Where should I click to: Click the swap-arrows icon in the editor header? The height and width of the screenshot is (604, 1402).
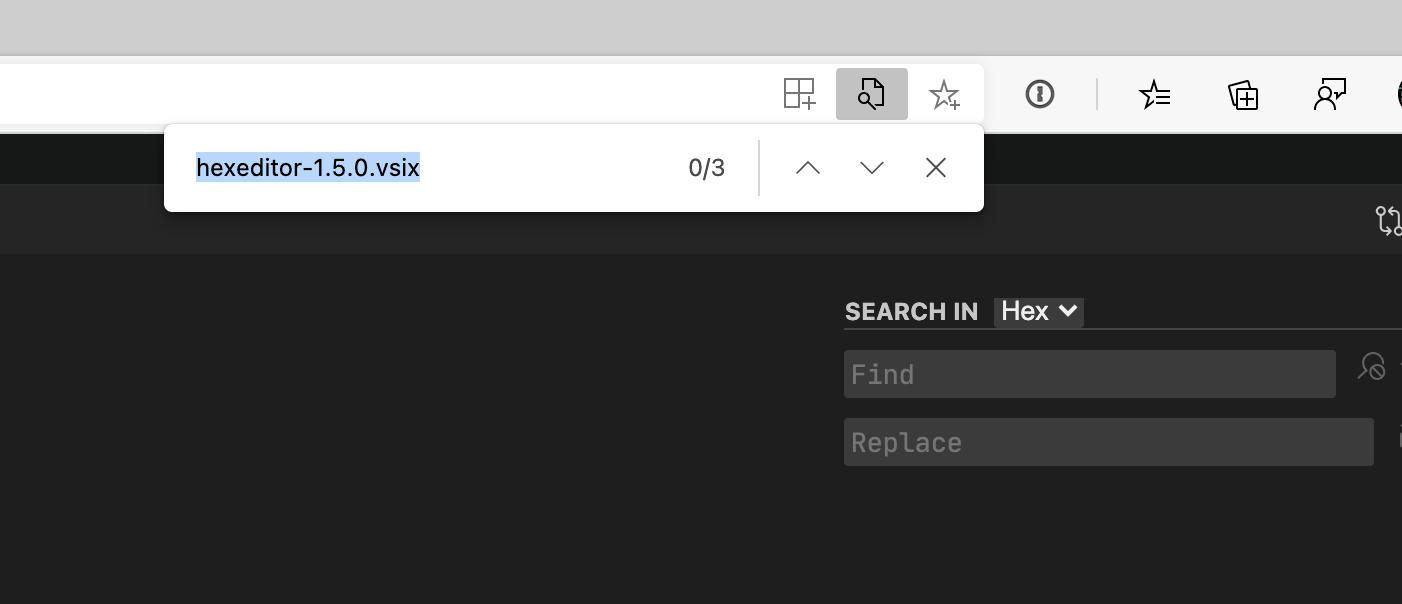point(1388,220)
